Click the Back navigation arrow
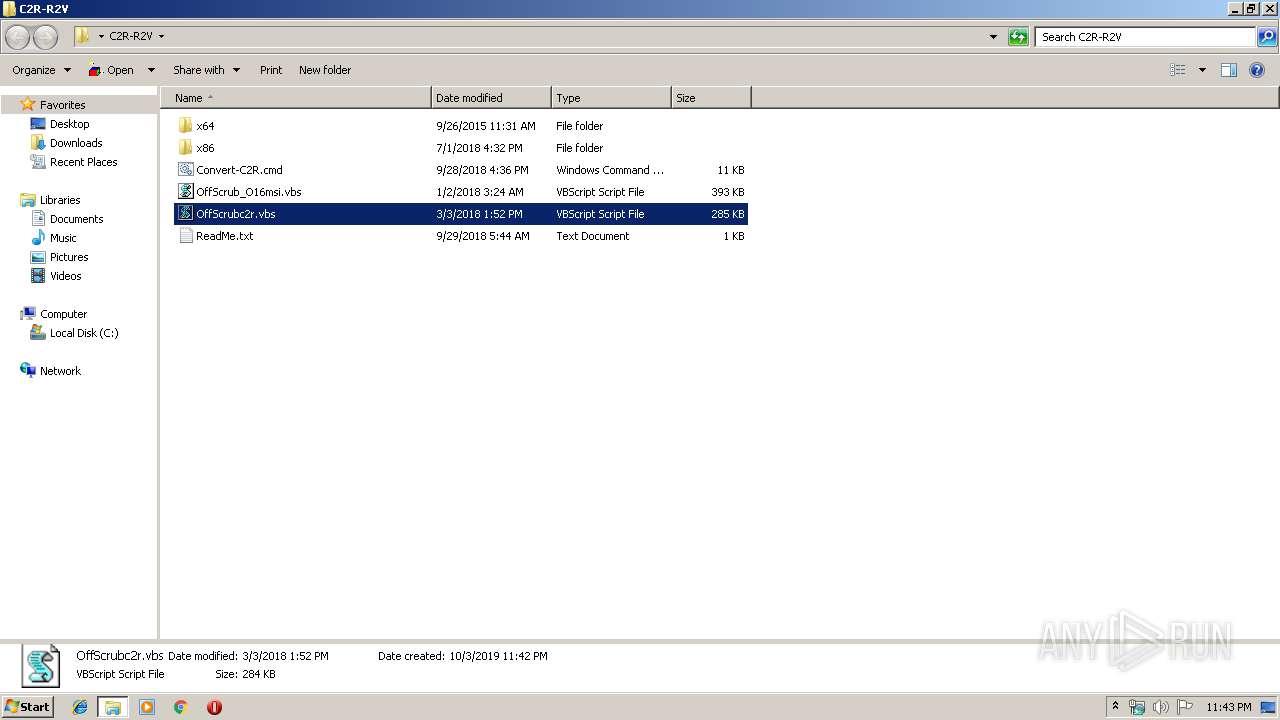 pos(18,37)
